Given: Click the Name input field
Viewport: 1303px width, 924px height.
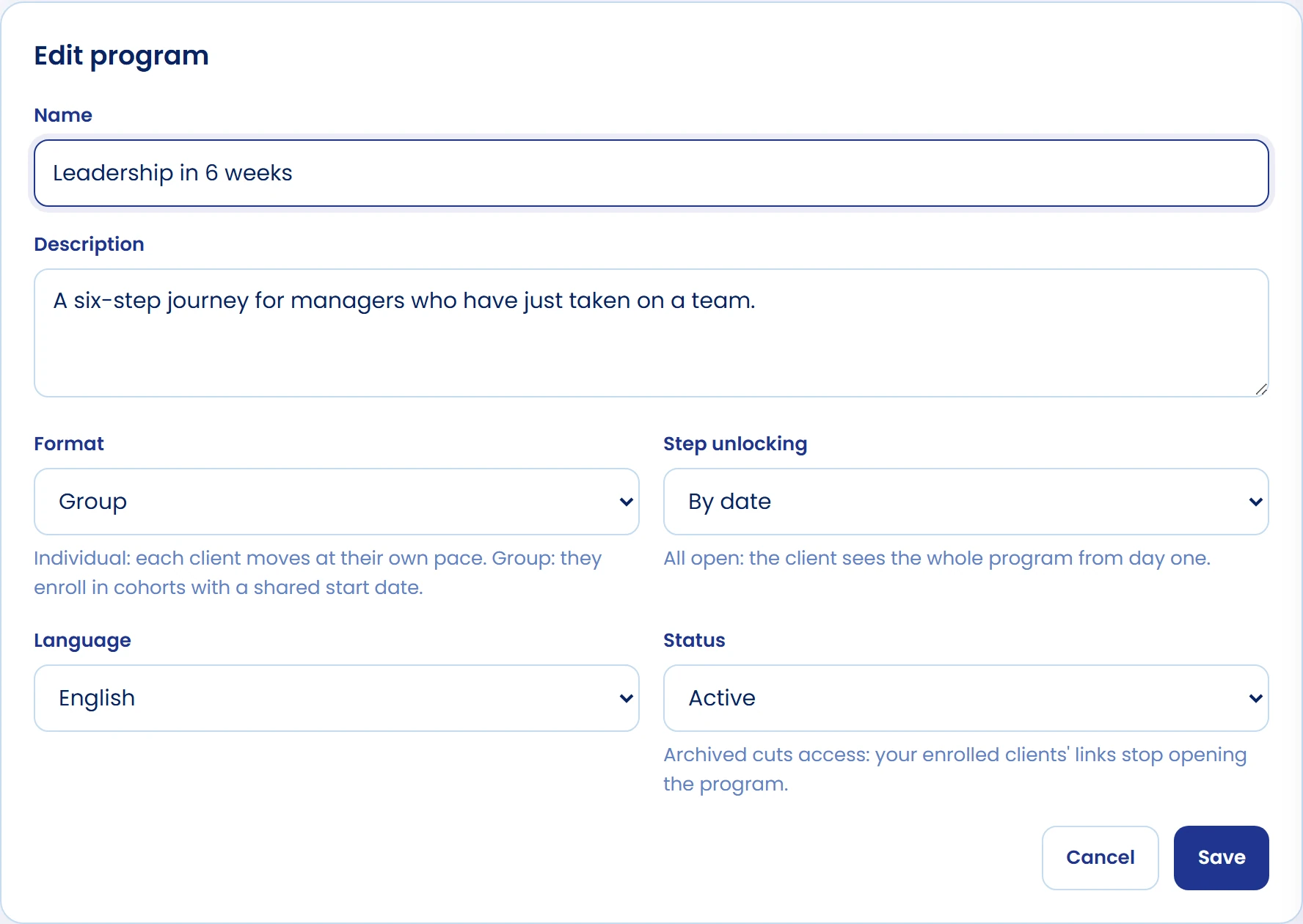Looking at the screenshot, I should click(651, 173).
